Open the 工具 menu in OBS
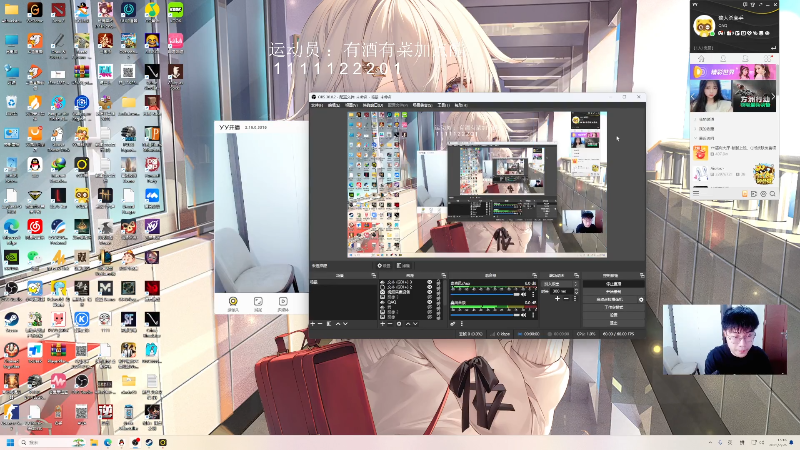The image size is (800, 450). click(x=443, y=105)
